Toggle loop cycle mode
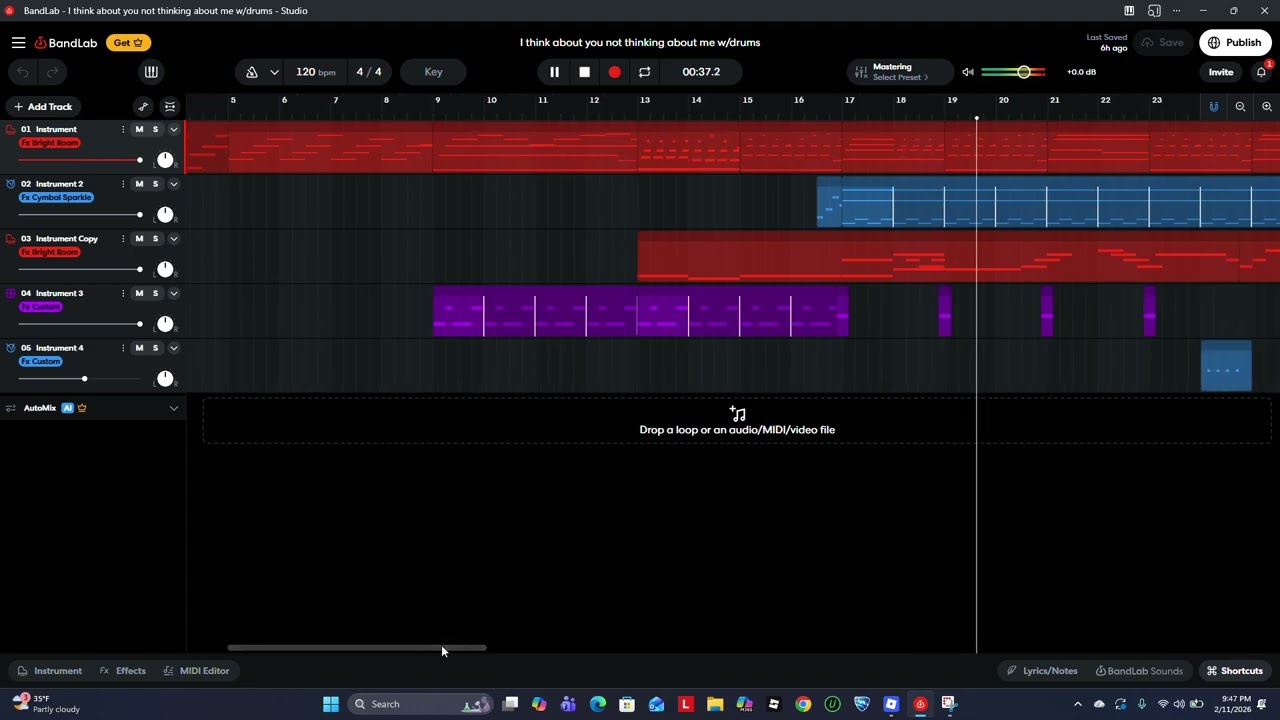 pyautogui.click(x=644, y=72)
